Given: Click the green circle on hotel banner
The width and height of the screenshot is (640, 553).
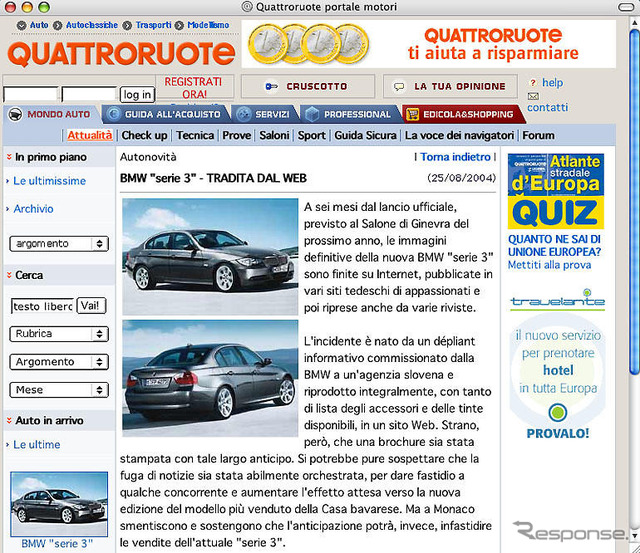Looking at the screenshot, I should [x=558, y=412].
